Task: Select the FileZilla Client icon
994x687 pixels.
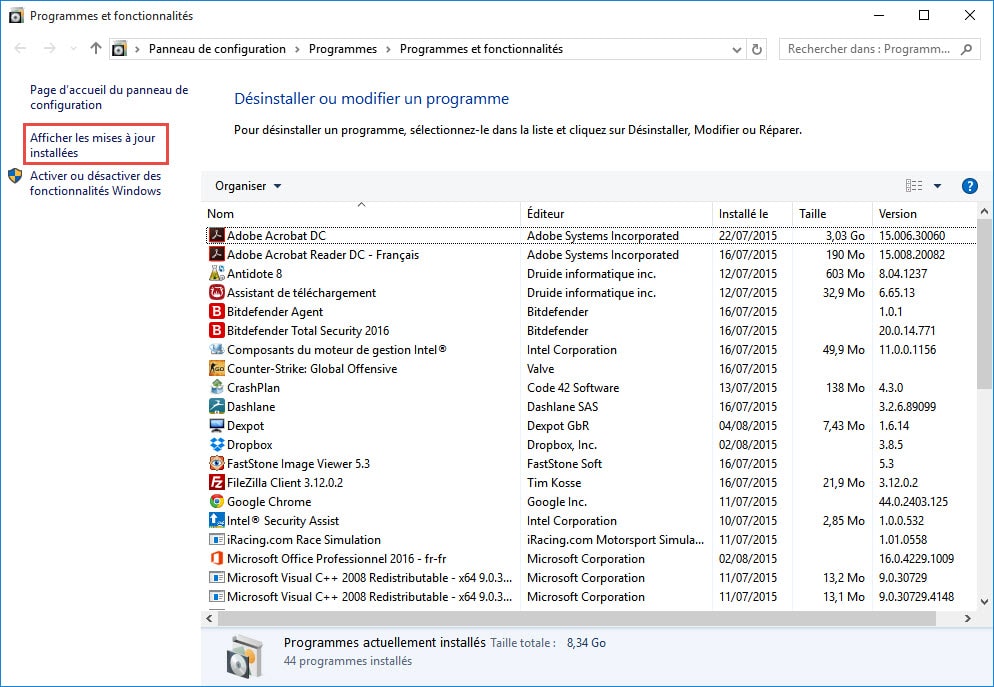Action: tap(217, 482)
